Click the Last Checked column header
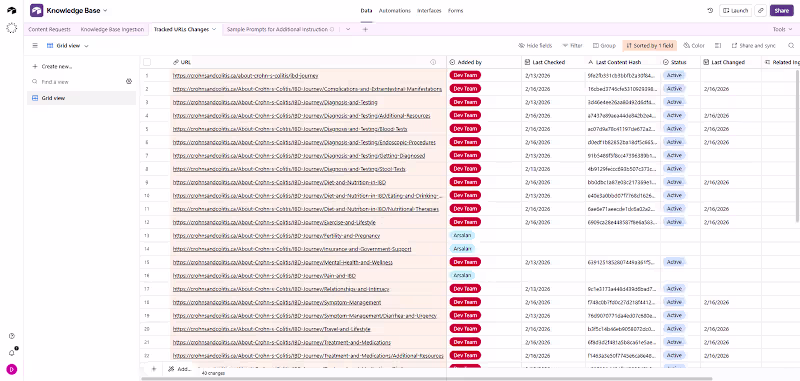800x381 pixels. click(553, 62)
